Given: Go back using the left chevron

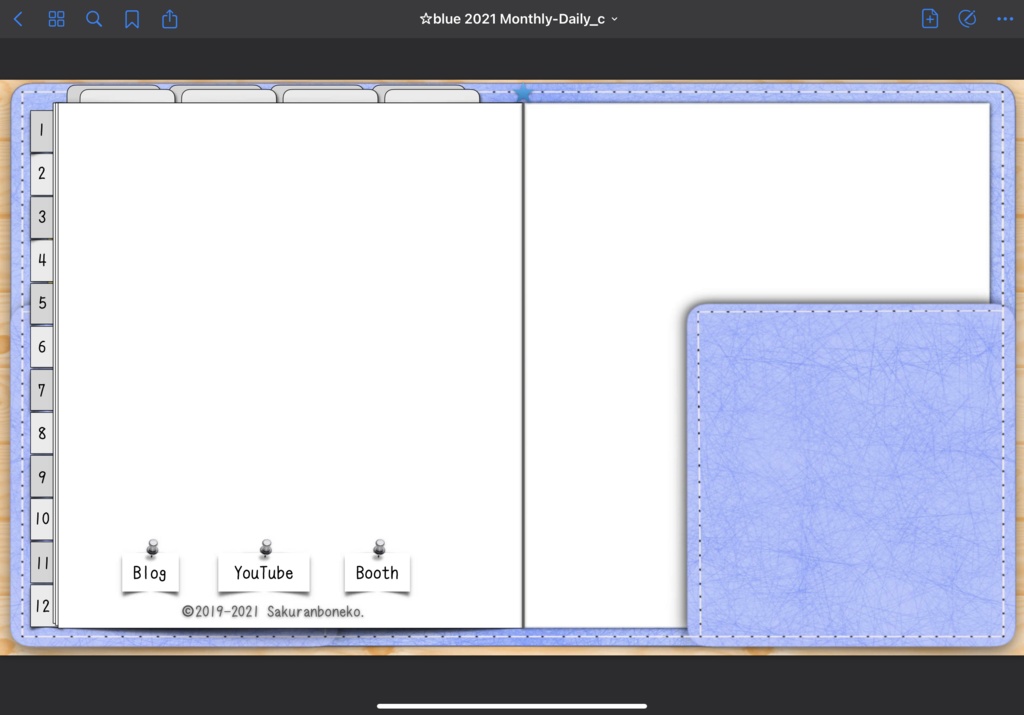Looking at the screenshot, I should [19, 19].
